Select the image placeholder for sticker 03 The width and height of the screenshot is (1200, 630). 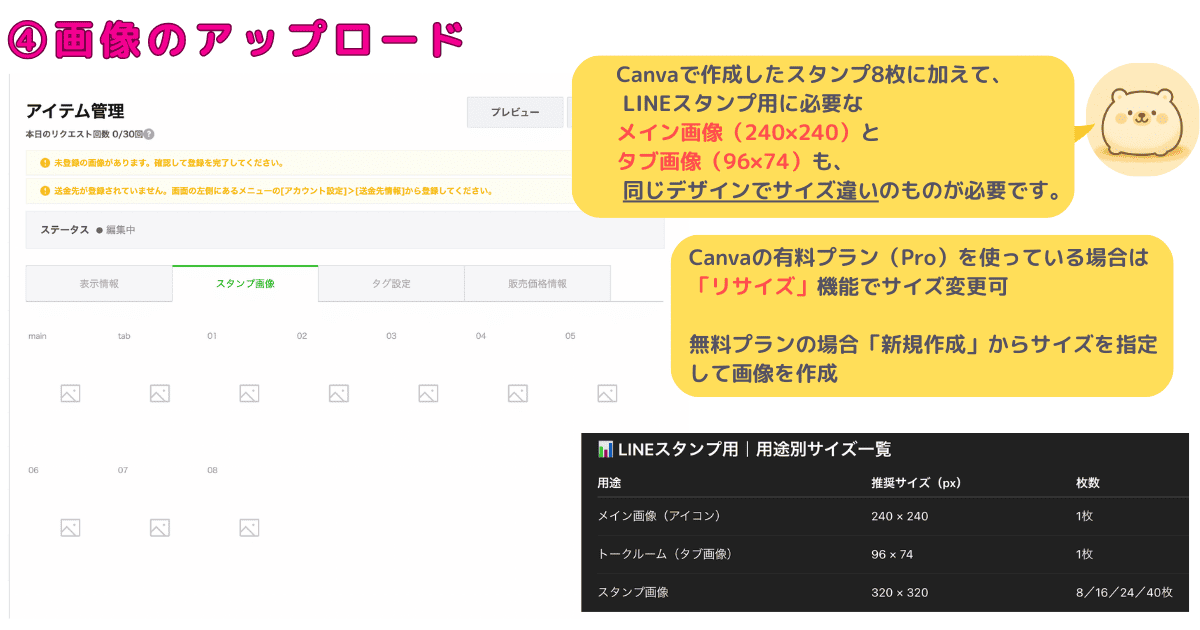(428, 394)
